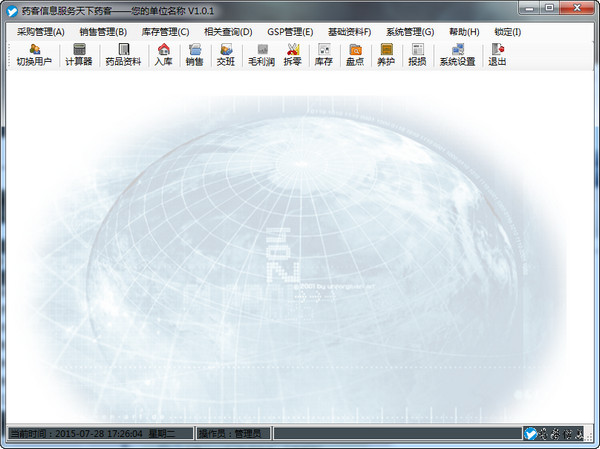Open the 销售 sales toolbar icon
This screenshot has width=600, height=449.
(194, 55)
